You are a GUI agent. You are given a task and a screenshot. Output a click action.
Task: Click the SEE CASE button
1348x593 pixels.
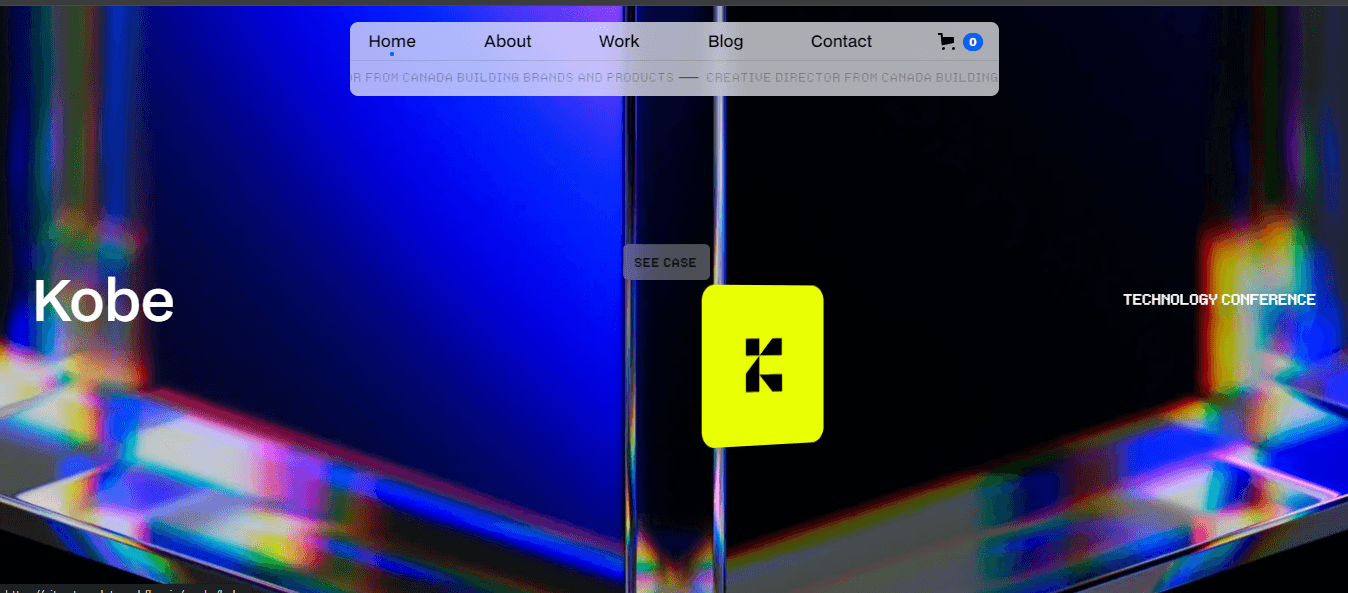(x=666, y=262)
